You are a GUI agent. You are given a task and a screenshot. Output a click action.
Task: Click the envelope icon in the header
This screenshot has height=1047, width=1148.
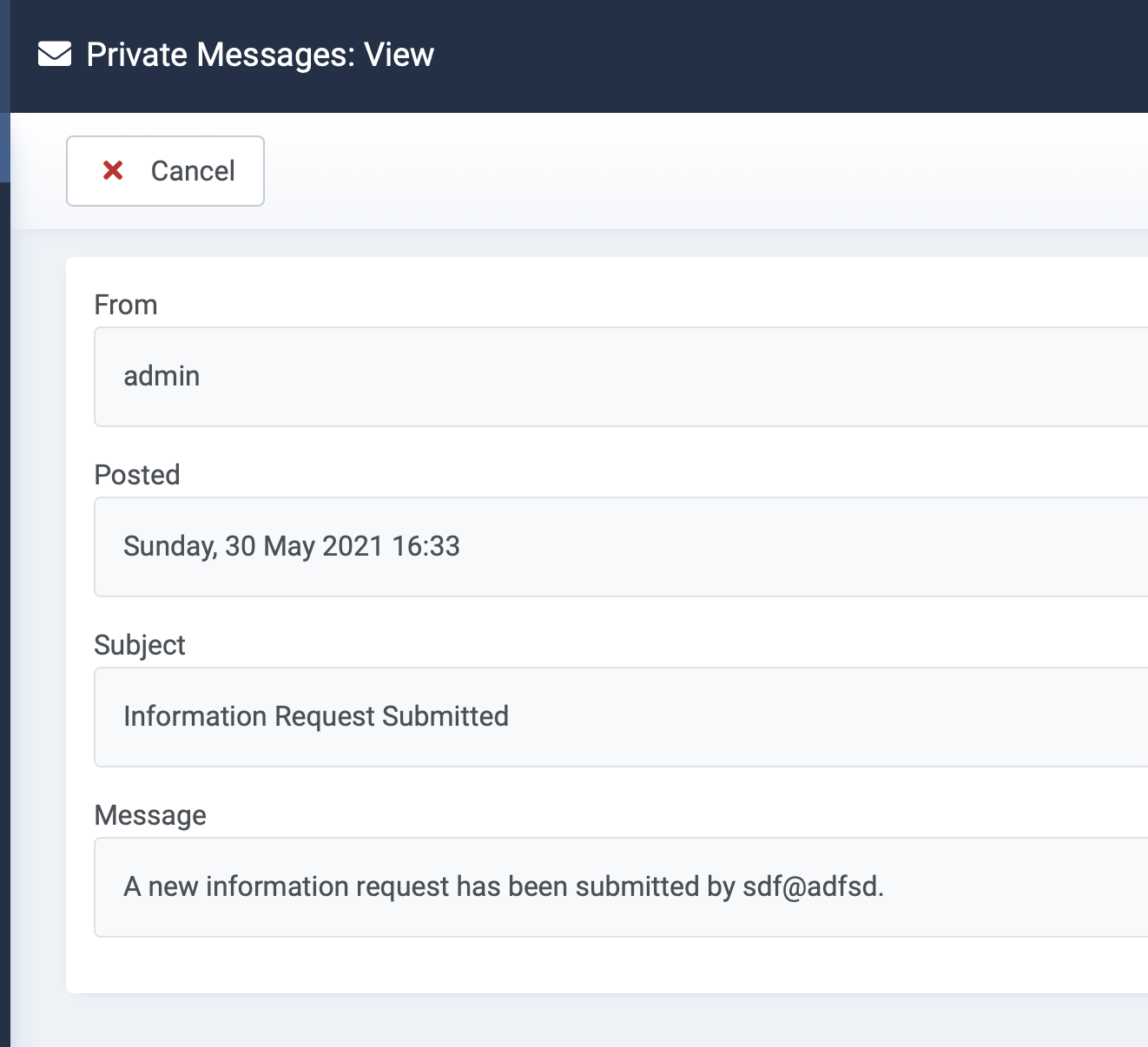point(55,55)
